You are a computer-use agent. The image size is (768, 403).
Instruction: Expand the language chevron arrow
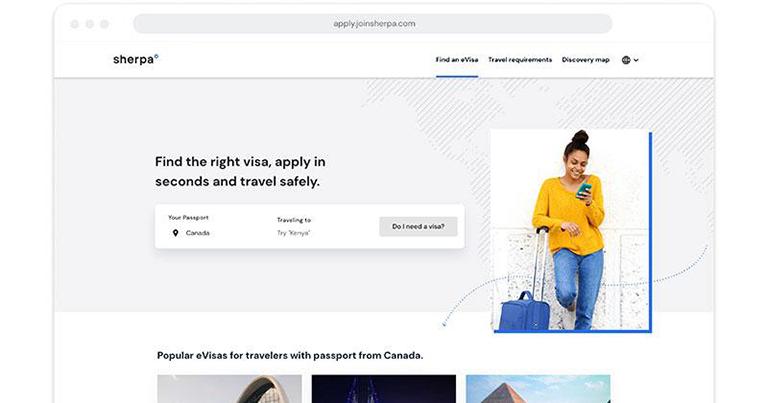(636, 60)
